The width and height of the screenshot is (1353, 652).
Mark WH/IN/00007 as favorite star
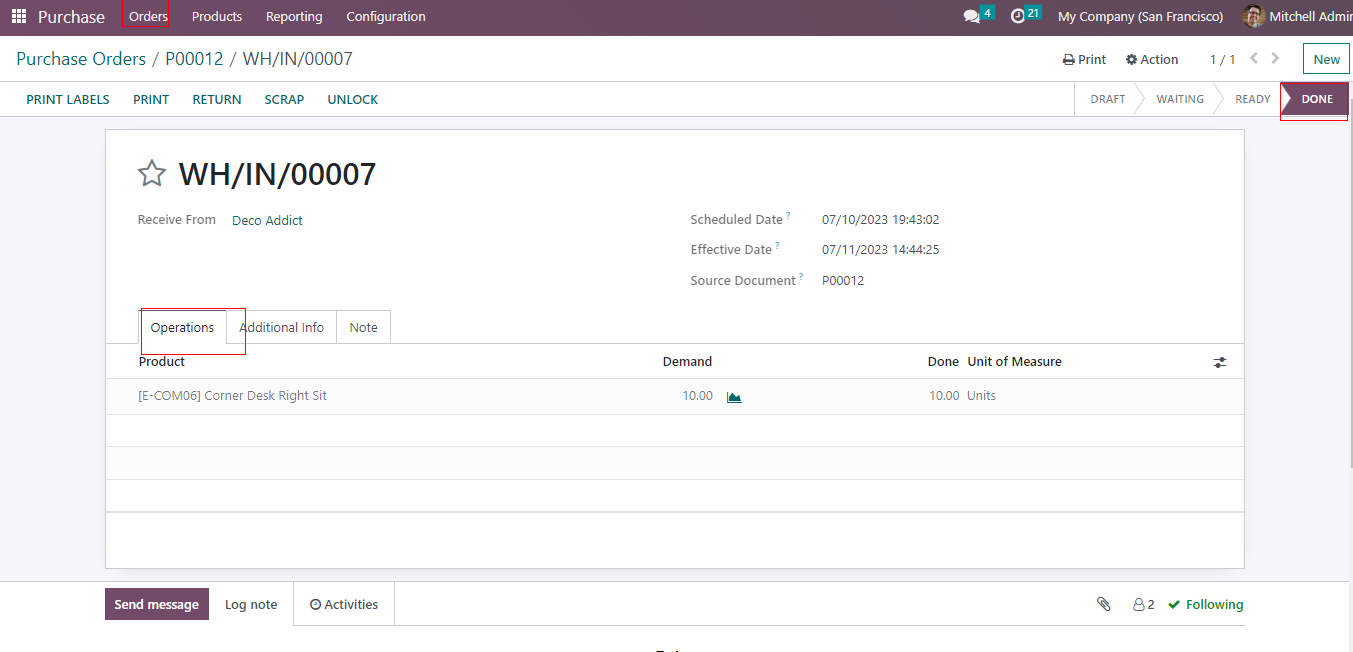(152, 174)
